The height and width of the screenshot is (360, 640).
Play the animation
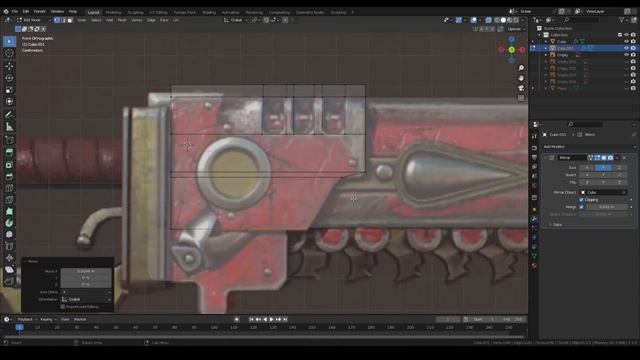pos(271,319)
